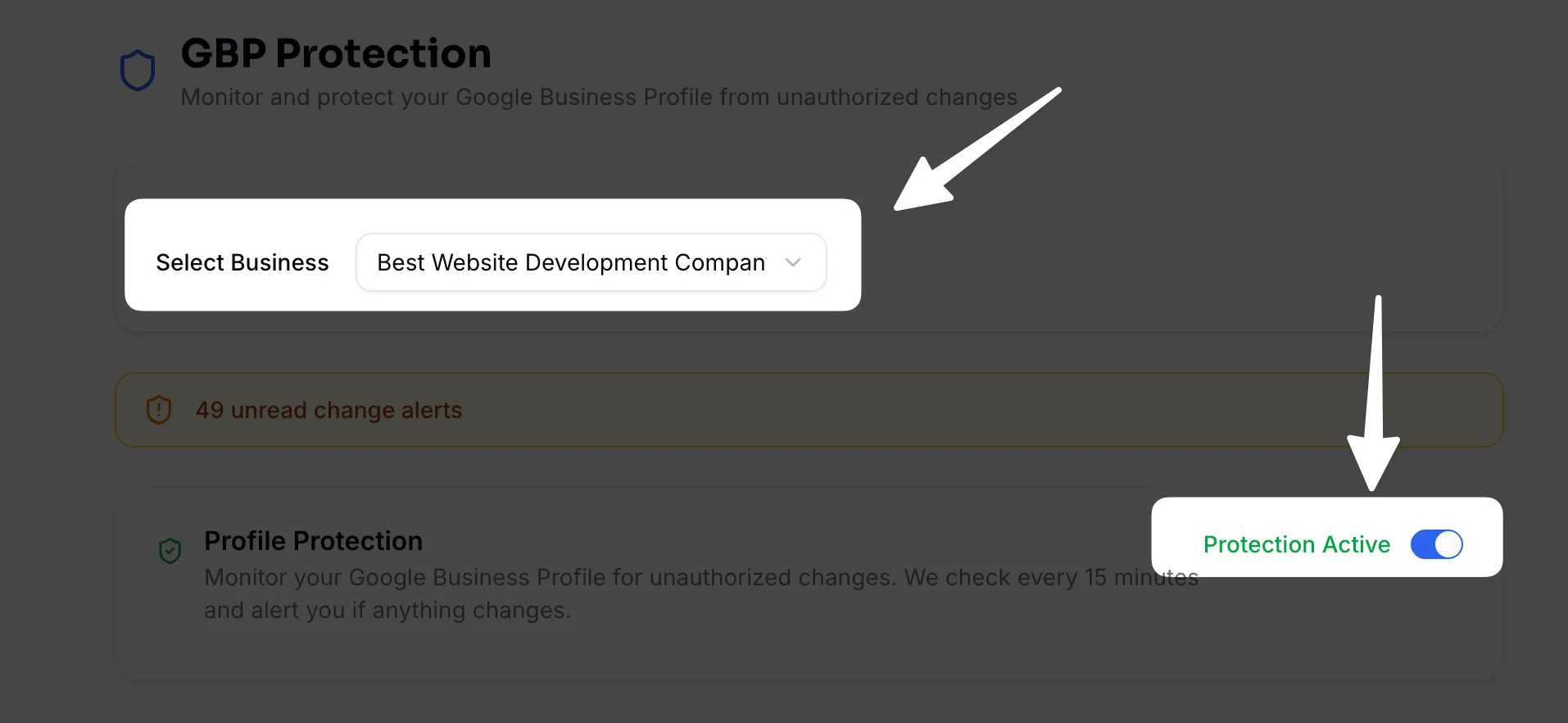Click the Profile Protection section heading
Screen dimensions: 1568x723
point(313,541)
